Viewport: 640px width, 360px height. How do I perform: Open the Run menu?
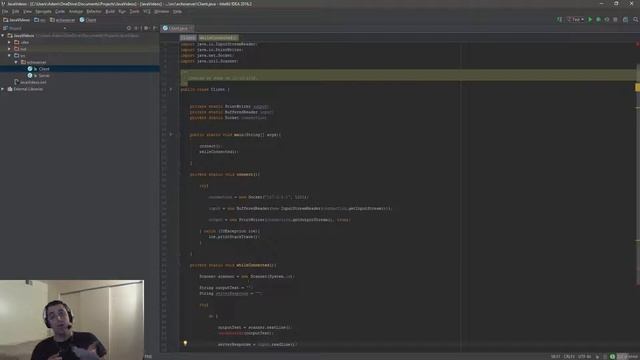pos(122,11)
